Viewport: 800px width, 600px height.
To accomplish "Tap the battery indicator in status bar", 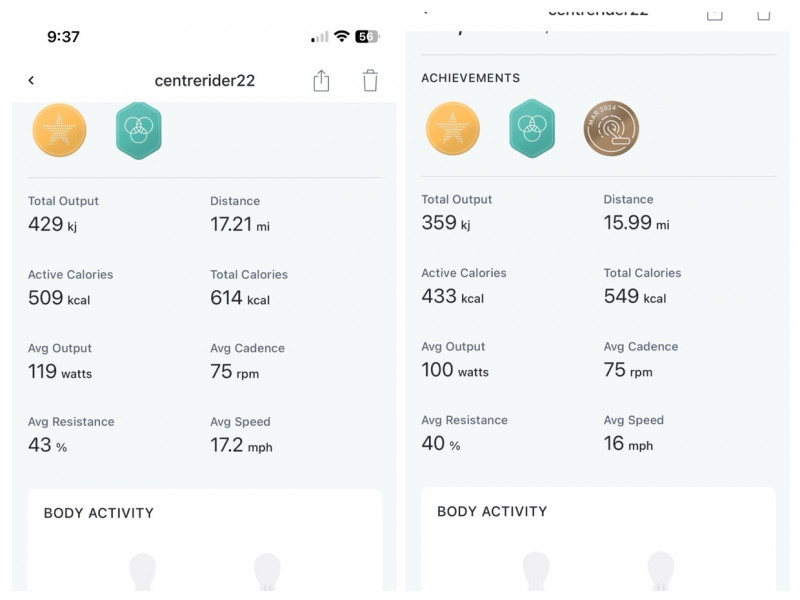I will (367, 37).
